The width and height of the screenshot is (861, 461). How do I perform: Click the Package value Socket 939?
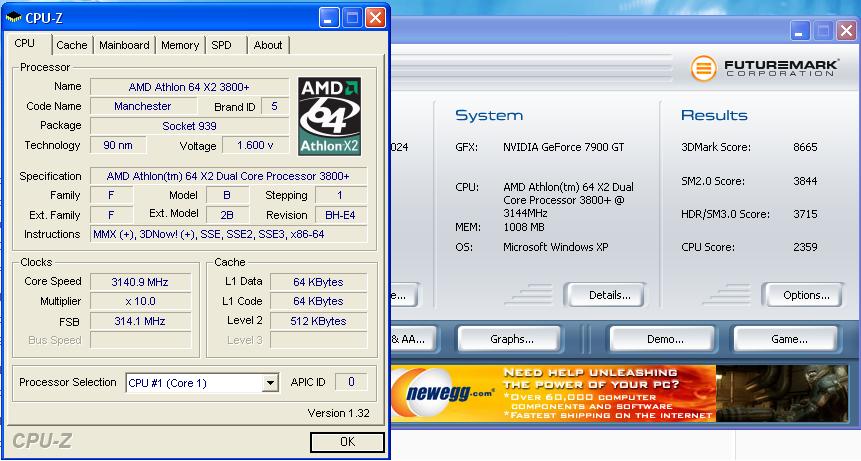(189, 126)
